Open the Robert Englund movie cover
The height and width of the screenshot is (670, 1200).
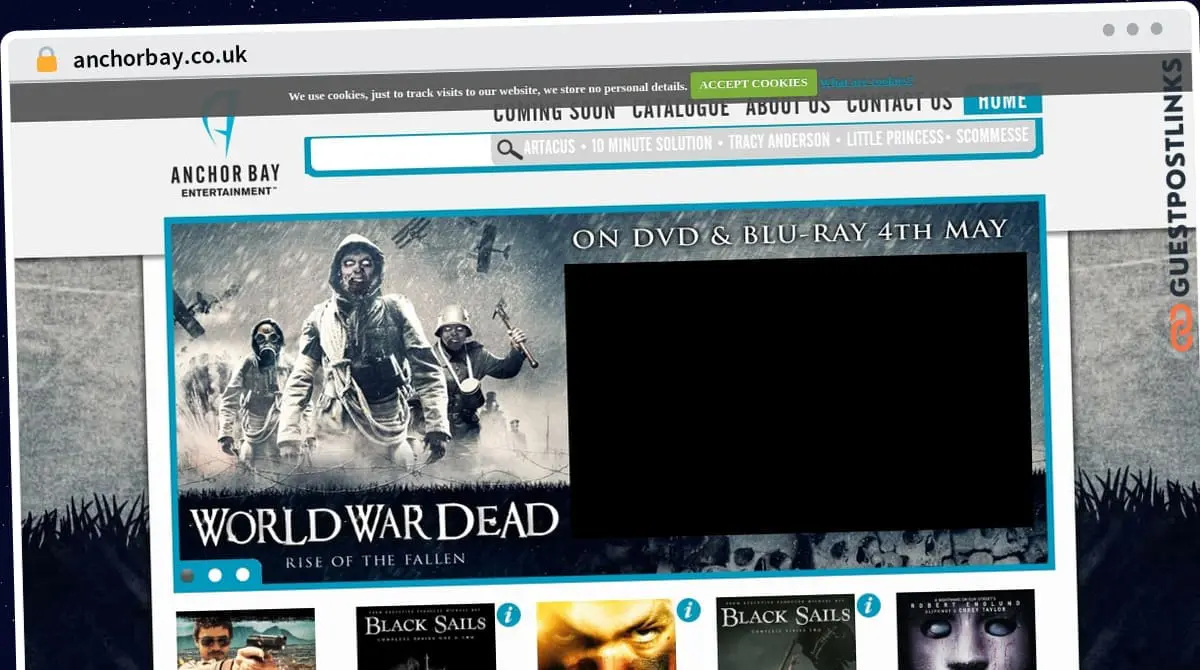pyautogui.click(x=966, y=629)
